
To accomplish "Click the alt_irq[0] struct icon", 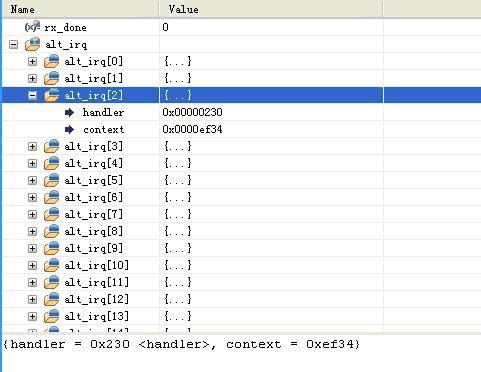I will pyautogui.click(x=51, y=61).
